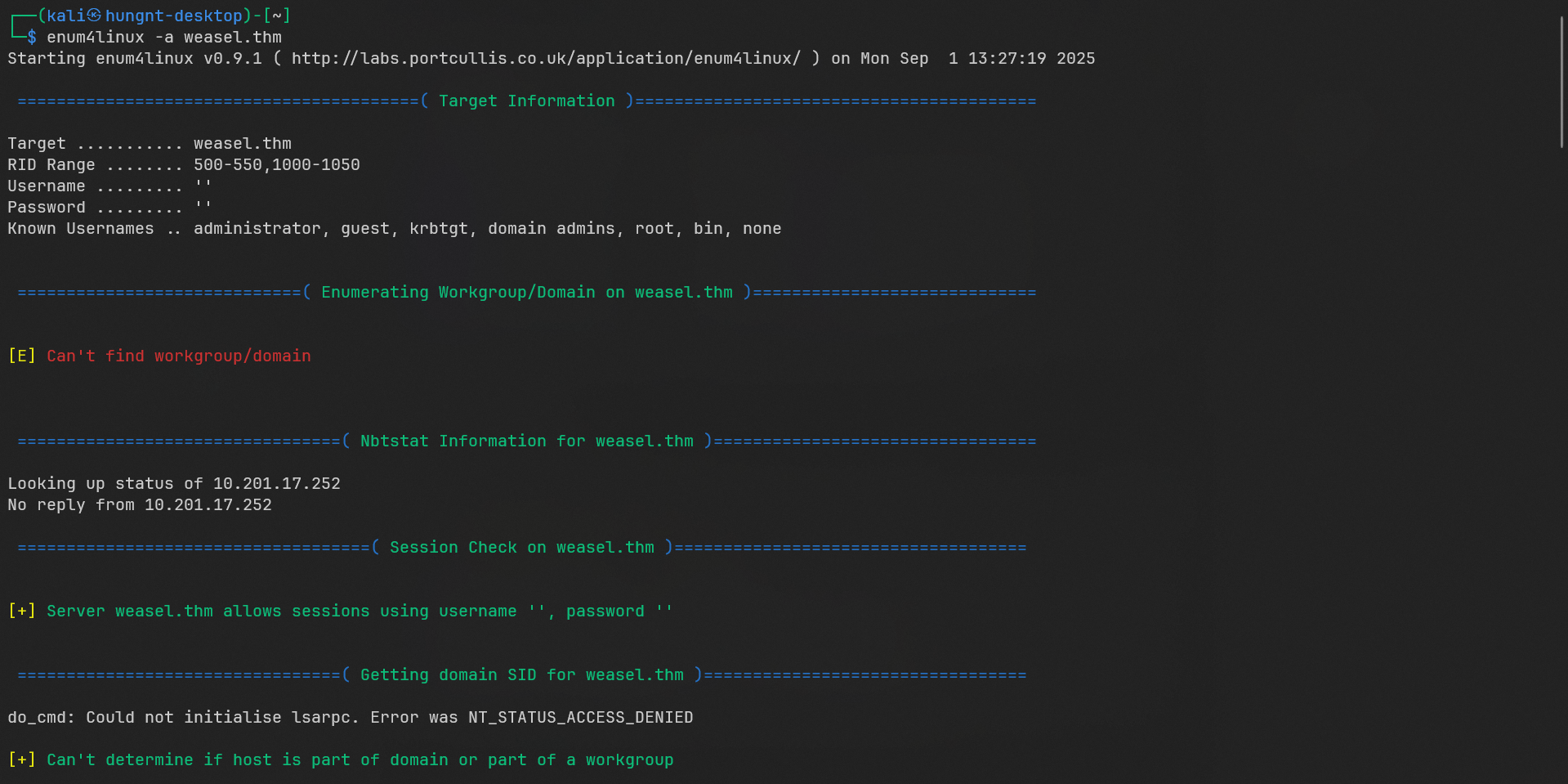
Task: Click 'krbtgt' in the Known Usernames list
Action: coord(439,228)
